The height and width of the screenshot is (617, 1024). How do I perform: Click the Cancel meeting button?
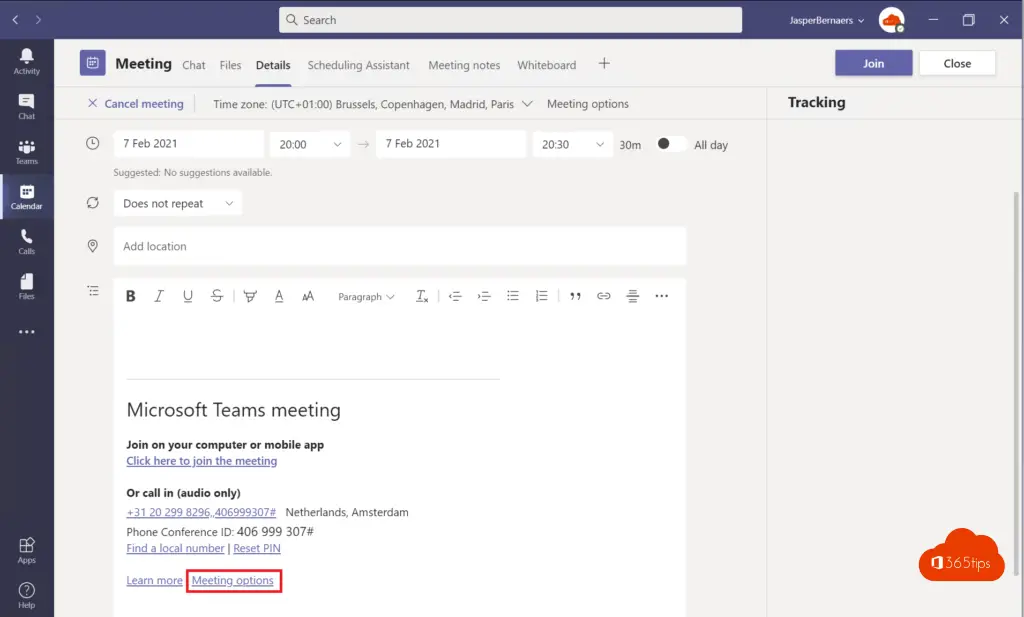click(x=135, y=104)
